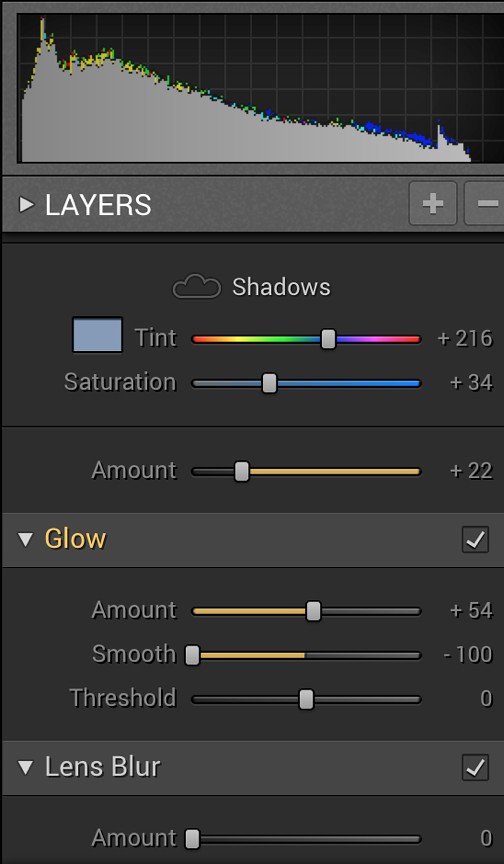Disable the Glow effect checkbox
The width and height of the screenshot is (504, 864).
point(475,539)
